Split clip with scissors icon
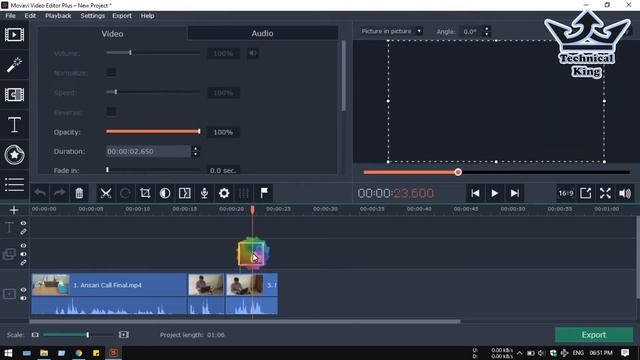 point(106,193)
